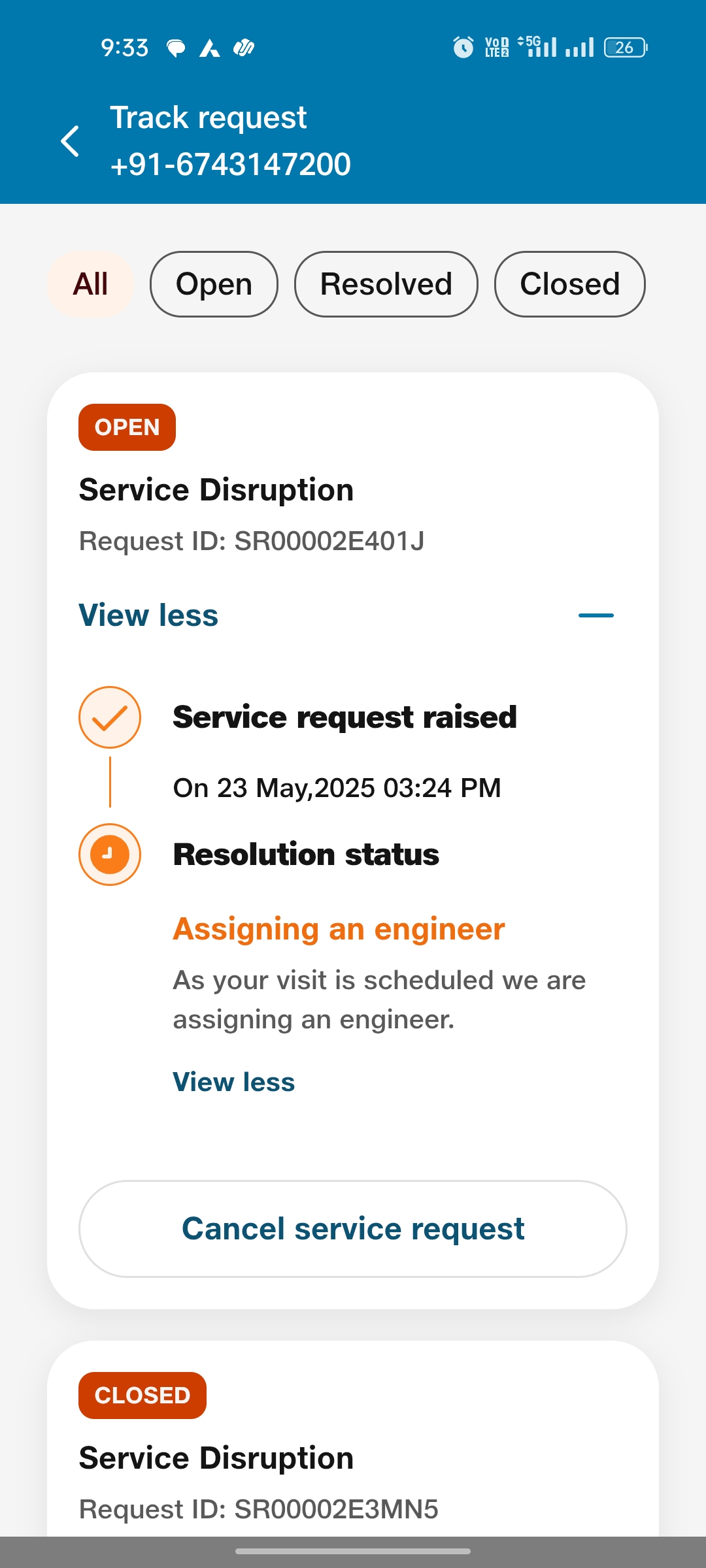Tap the back arrow in header

click(70, 141)
